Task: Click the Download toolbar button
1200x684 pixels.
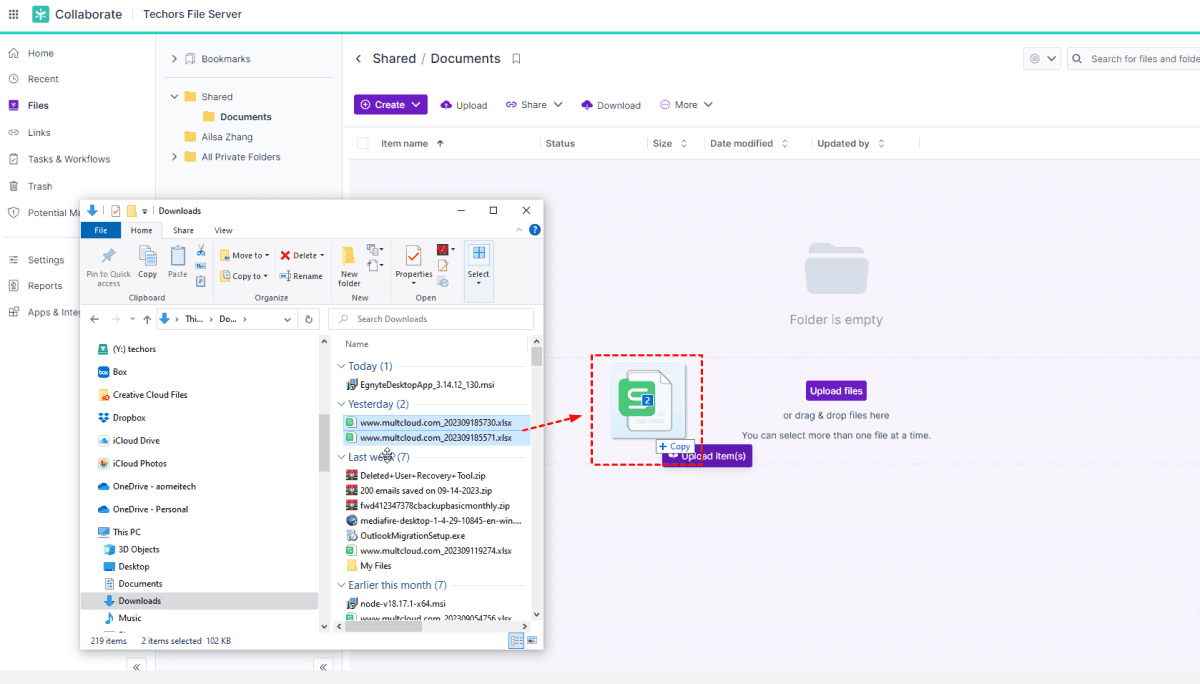Action: pos(611,105)
